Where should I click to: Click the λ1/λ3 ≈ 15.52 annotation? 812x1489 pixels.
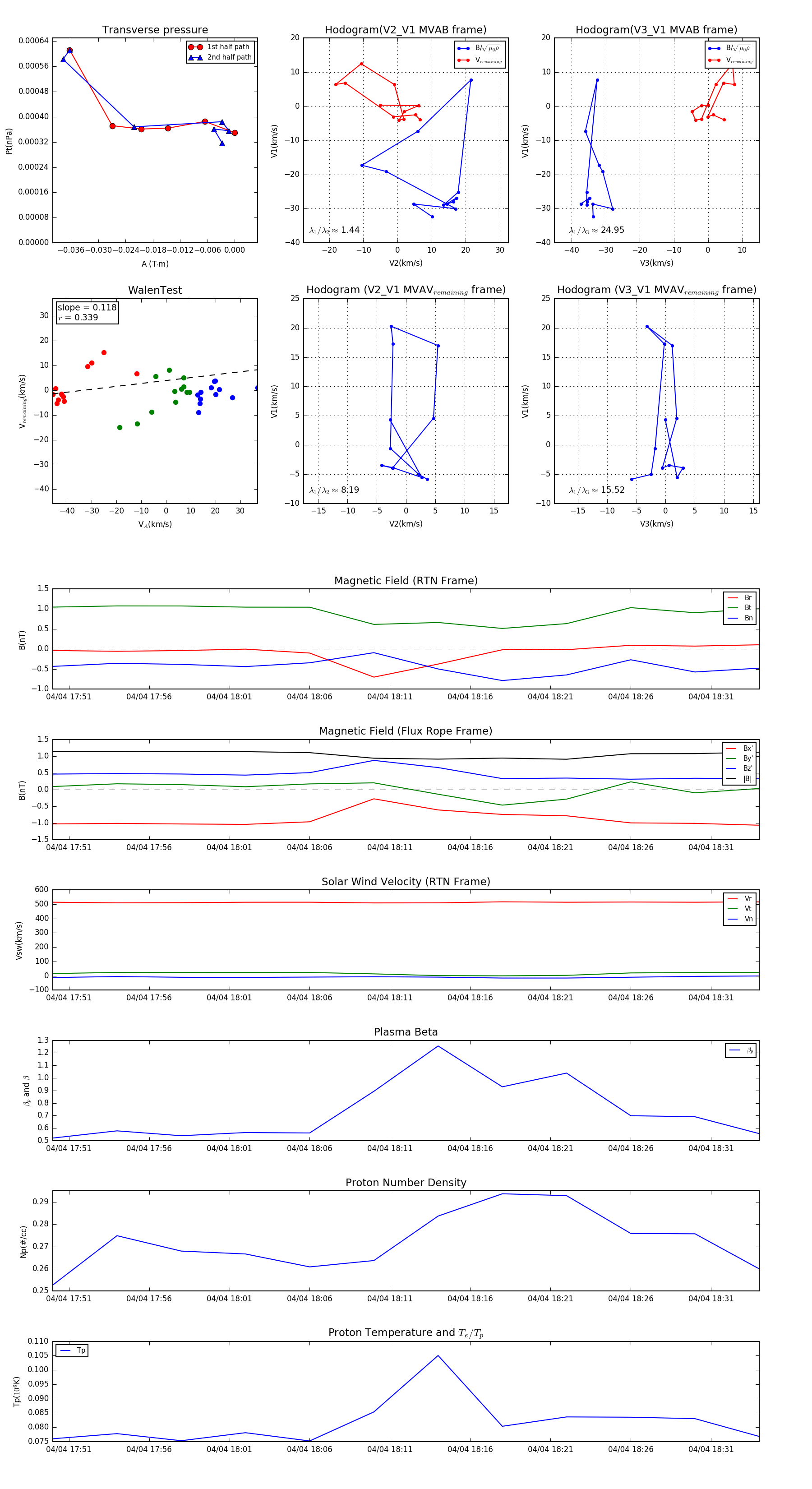coord(596,490)
